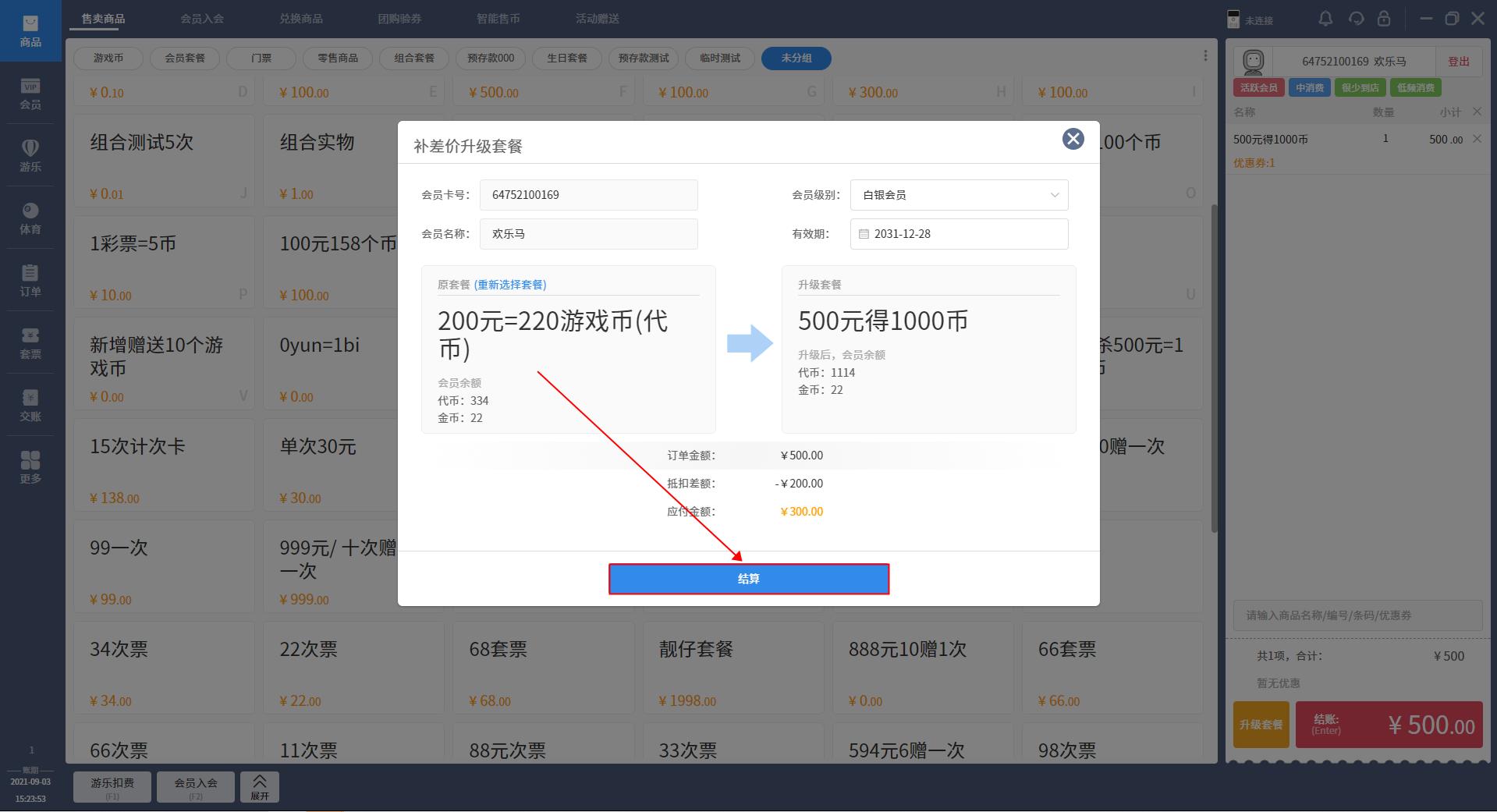
Task: Click the 很少到店 member tag
Action: [1360, 87]
